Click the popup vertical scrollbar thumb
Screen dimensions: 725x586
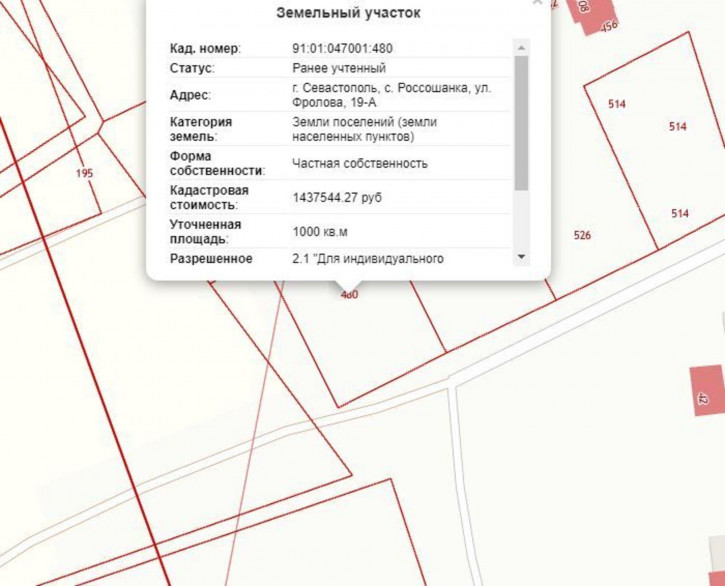(521, 122)
